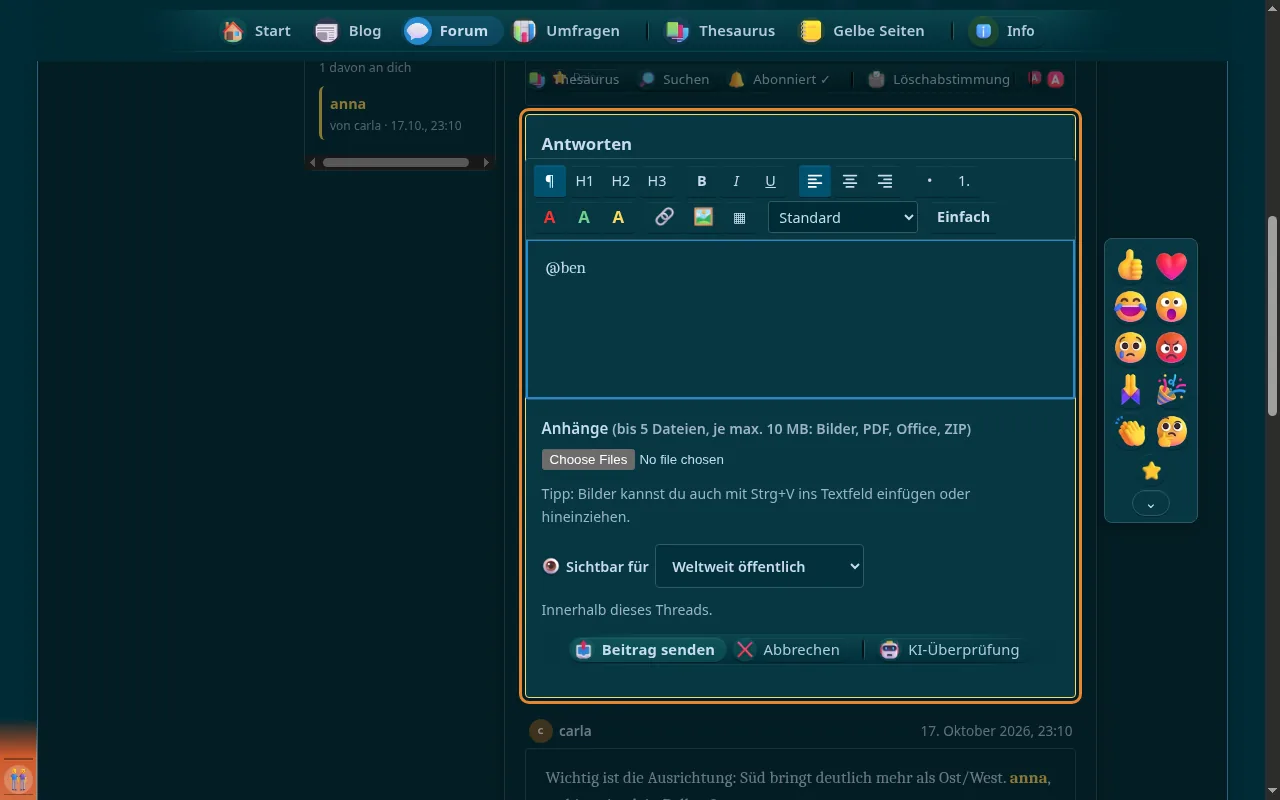Pick the thinking face emoji
The height and width of the screenshot is (800, 1280).
pos(1171,431)
